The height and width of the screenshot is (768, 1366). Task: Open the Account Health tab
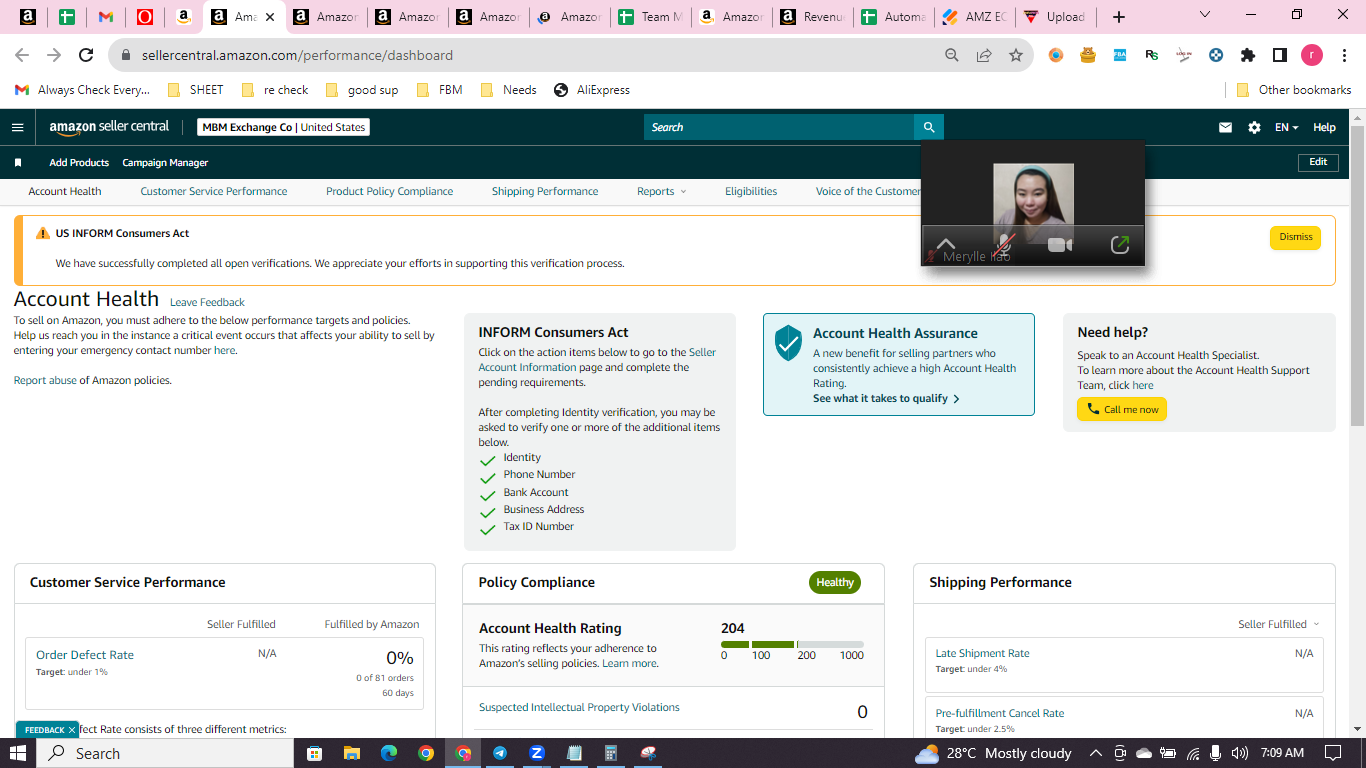[x=65, y=191]
